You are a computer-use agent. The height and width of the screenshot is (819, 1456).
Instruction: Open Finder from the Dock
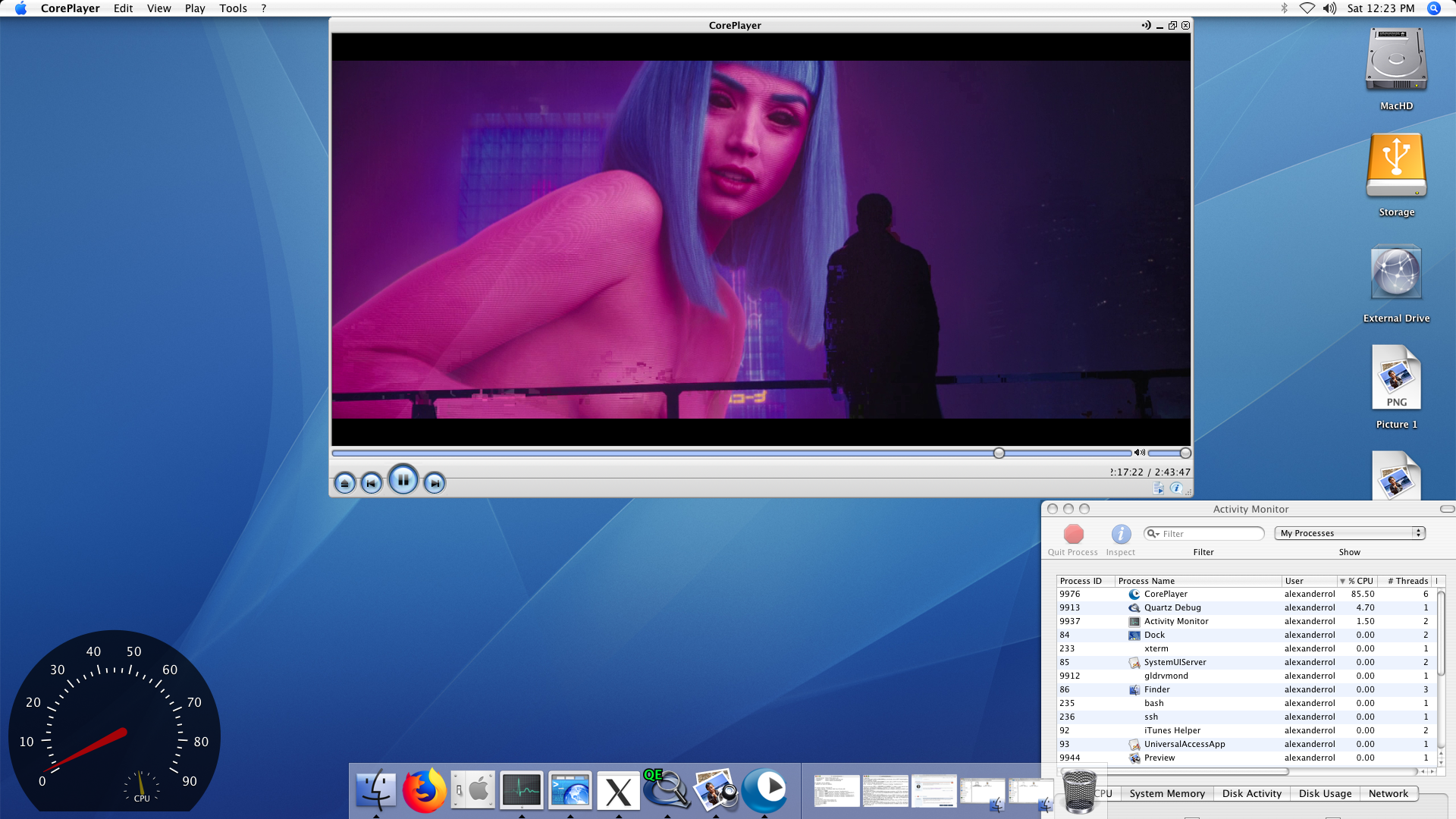click(x=376, y=790)
